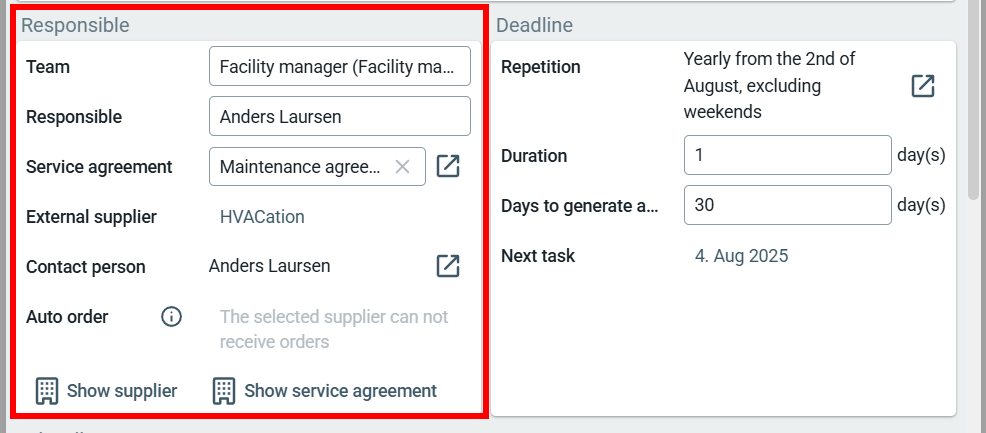Screen dimensions: 986x433
Task: Click the Yearly repetition description text
Action: click(769, 86)
